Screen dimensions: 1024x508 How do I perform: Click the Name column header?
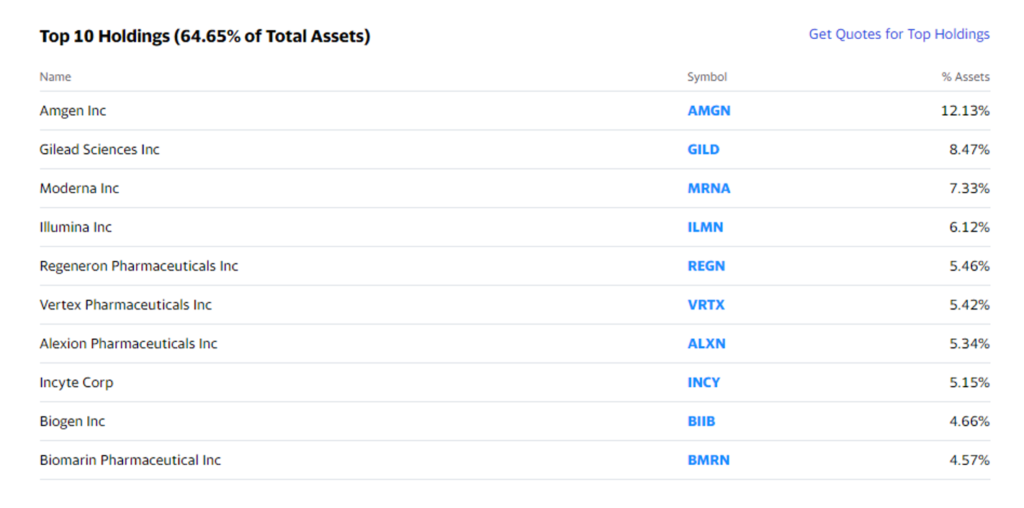(55, 77)
